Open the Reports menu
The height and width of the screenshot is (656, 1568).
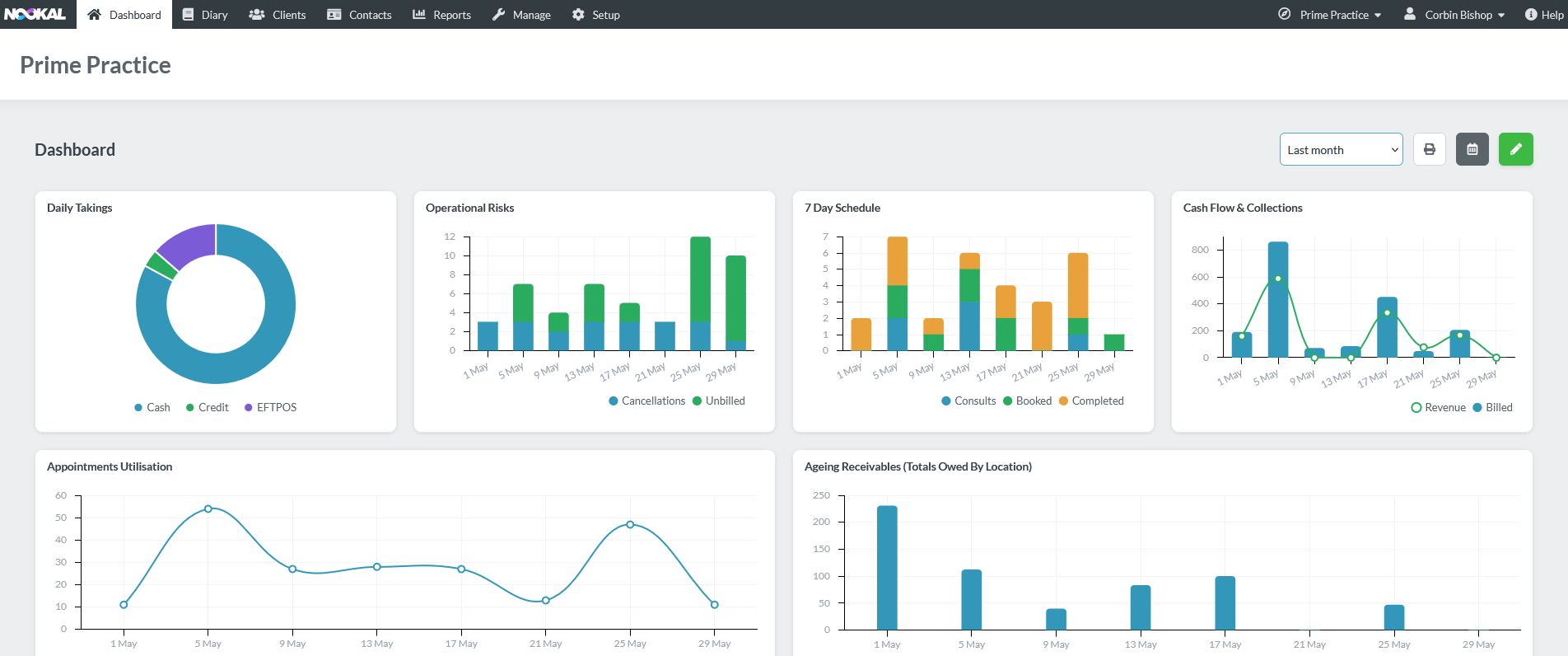[442, 15]
